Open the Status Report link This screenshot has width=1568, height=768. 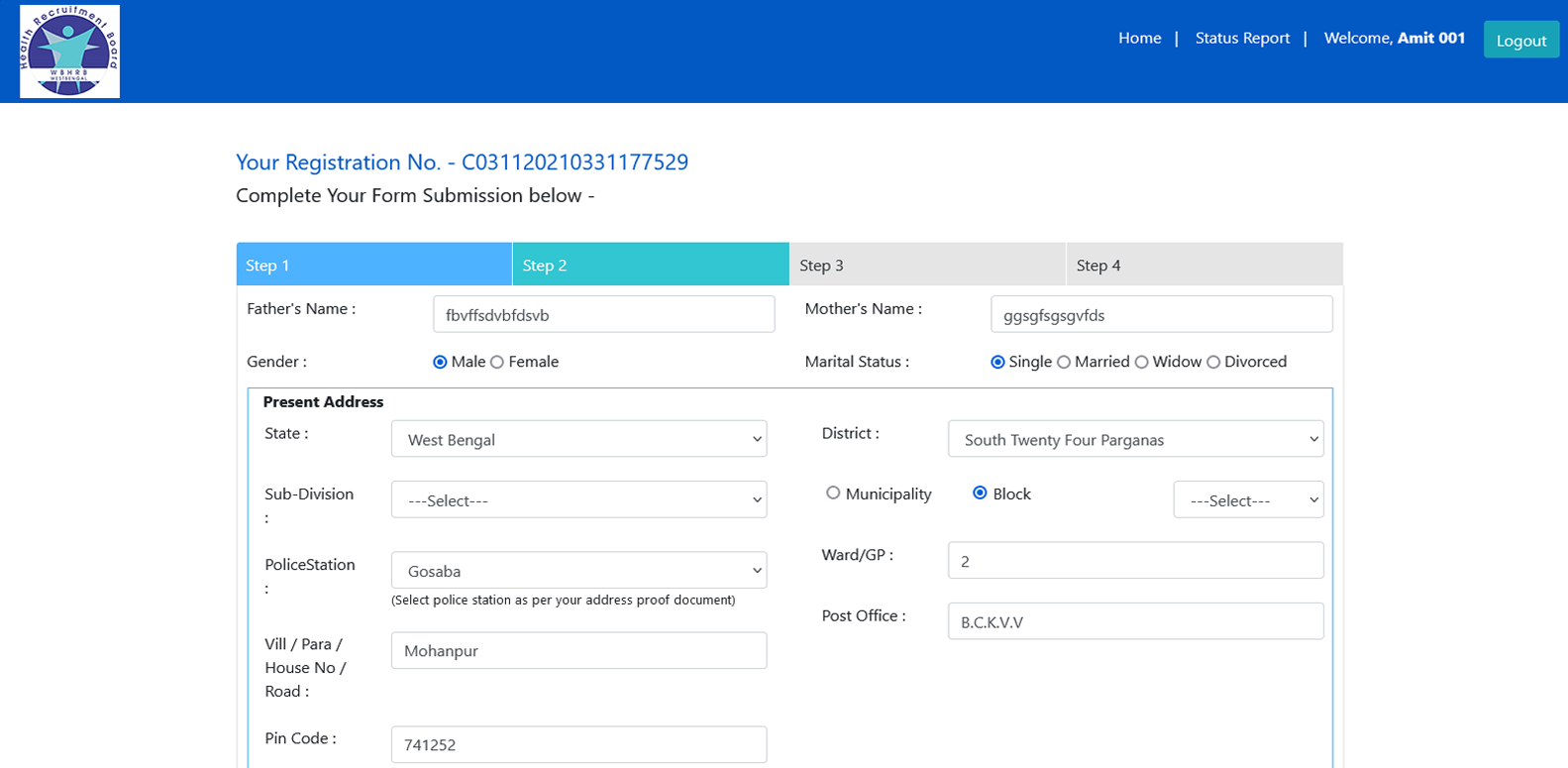point(1242,39)
